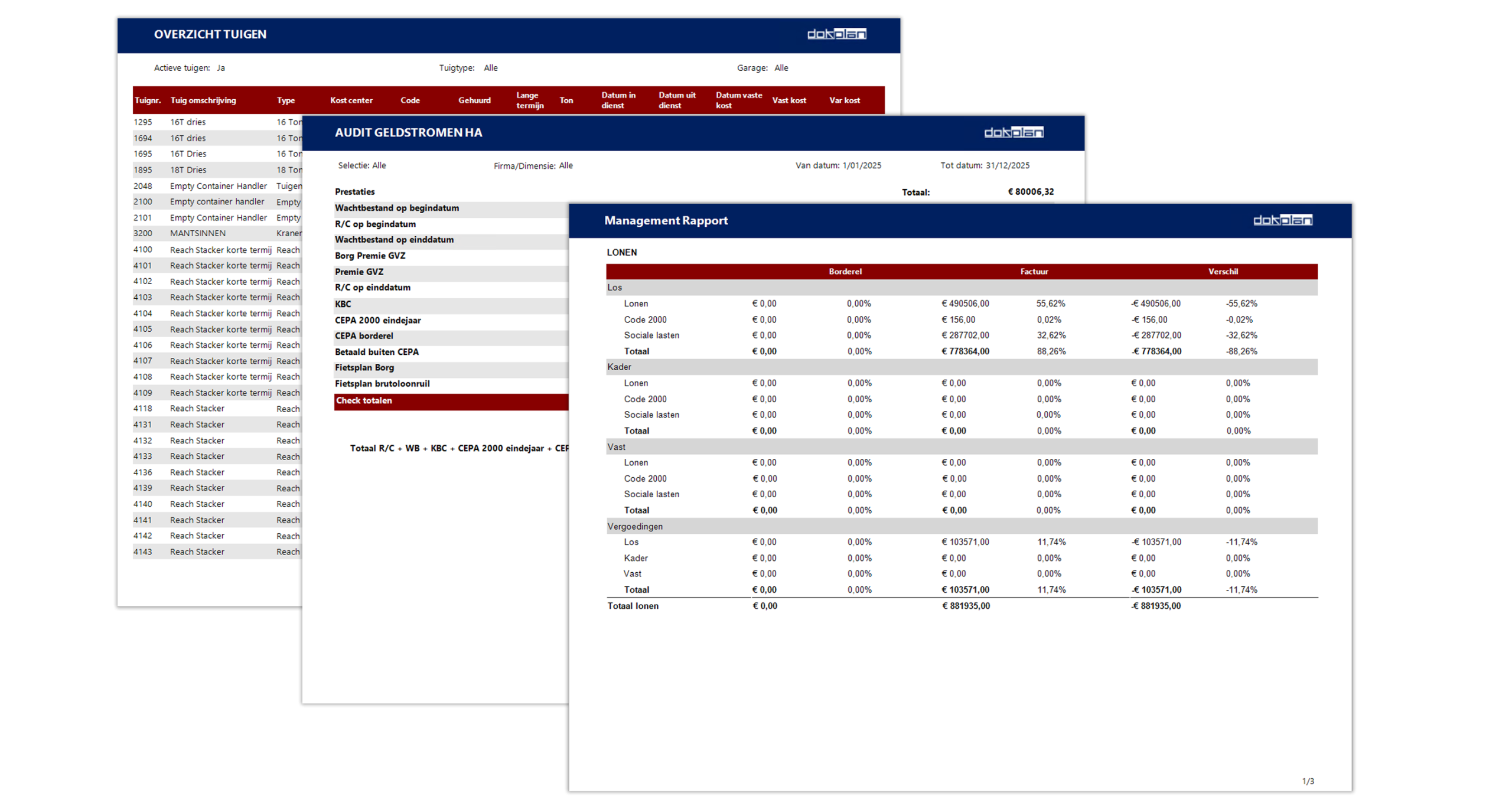
Task: Click the Tuig omschrijving column header
Action: point(203,100)
